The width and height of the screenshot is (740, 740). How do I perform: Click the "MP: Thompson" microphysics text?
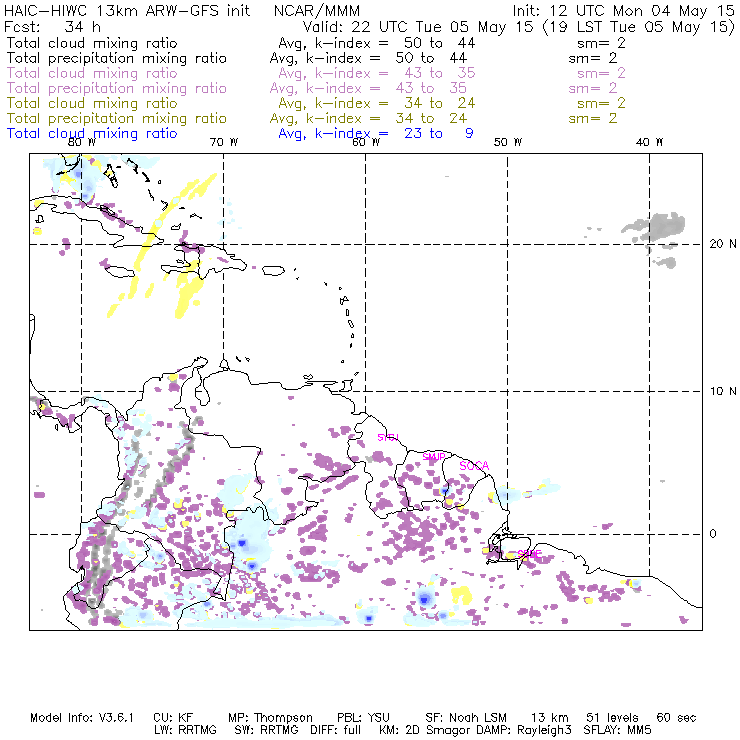270,718
